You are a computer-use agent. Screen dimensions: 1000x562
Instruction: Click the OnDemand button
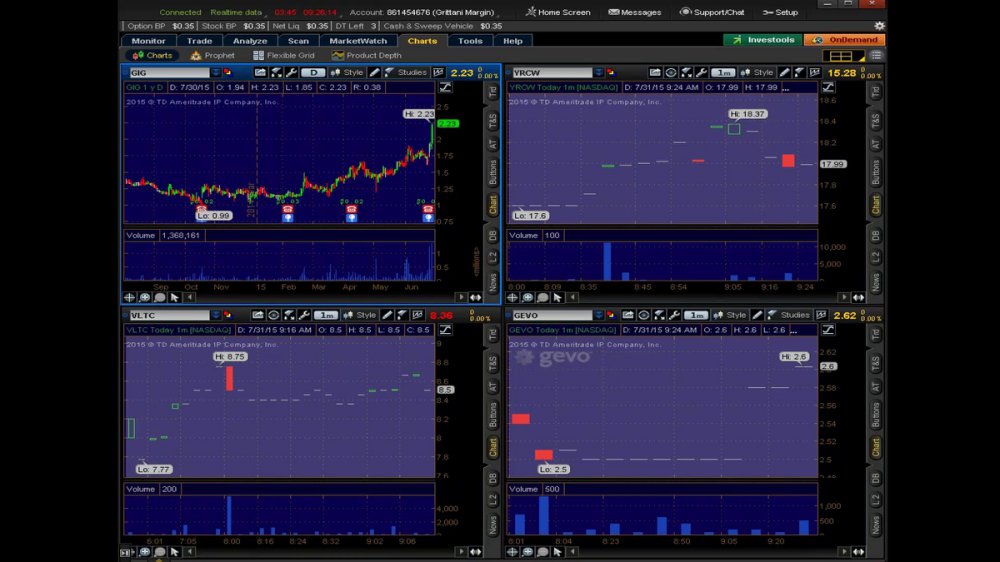click(844, 40)
